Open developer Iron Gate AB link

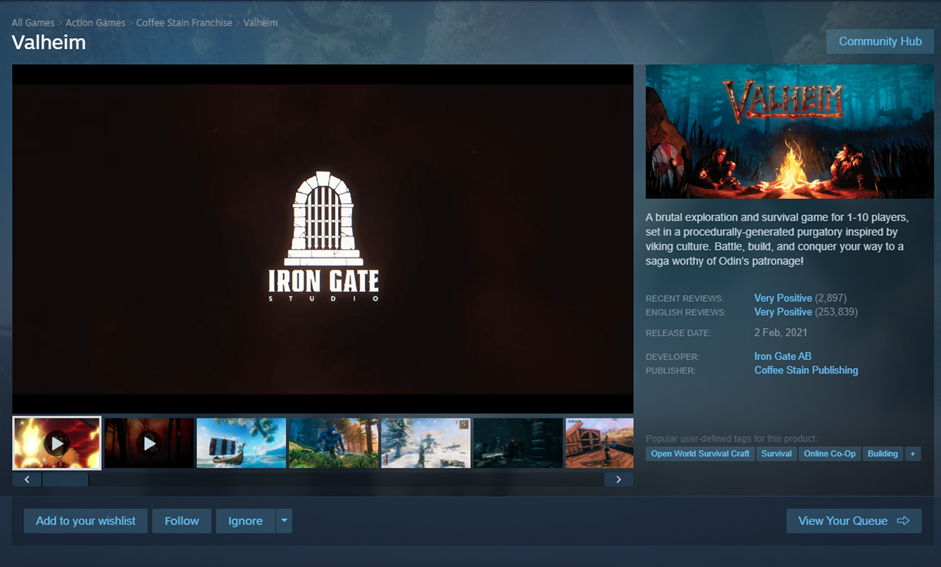point(783,356)
